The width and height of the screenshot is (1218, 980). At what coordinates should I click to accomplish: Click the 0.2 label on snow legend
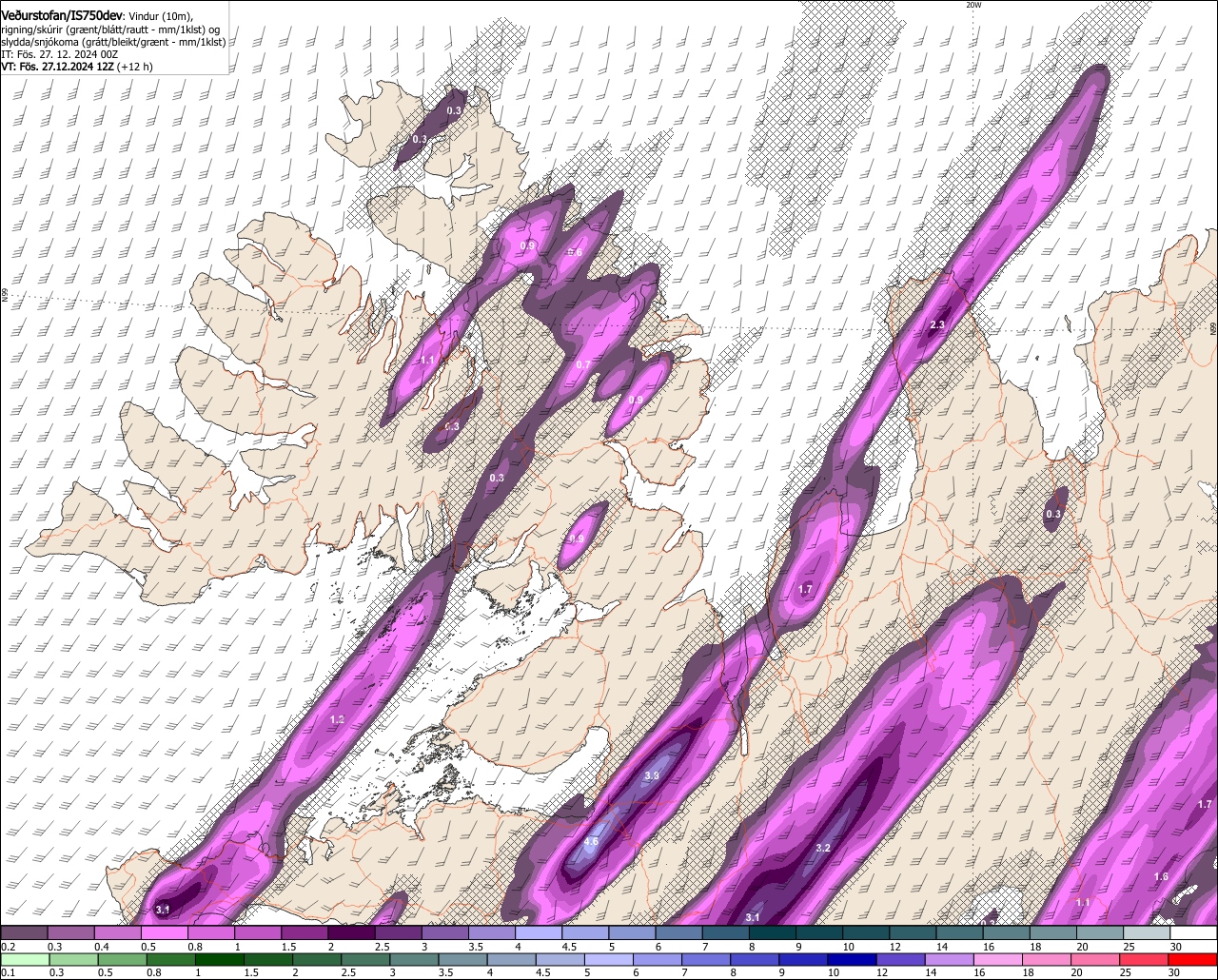click(x=8, y=947)
